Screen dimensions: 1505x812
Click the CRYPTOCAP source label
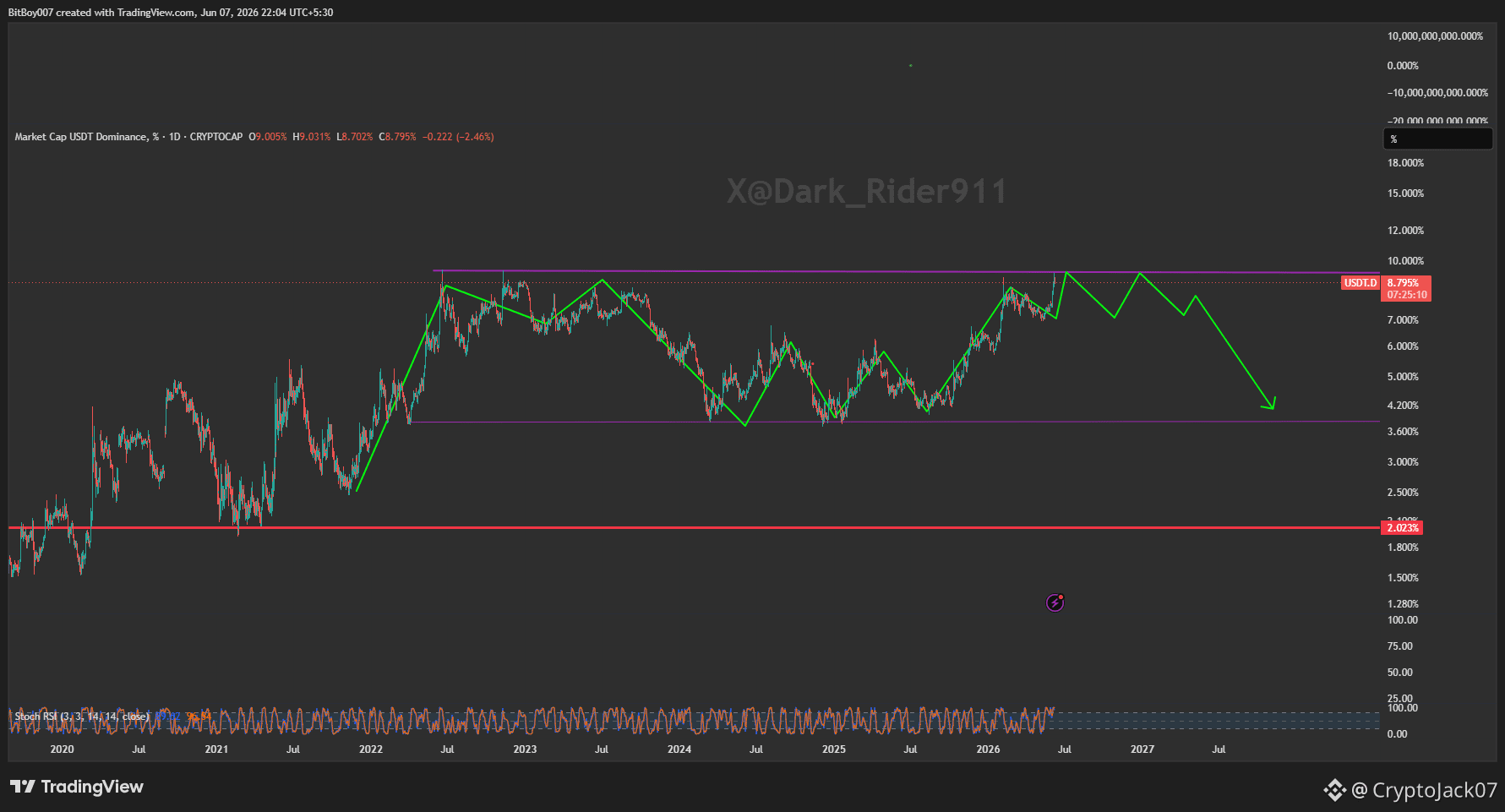[216, 137]
